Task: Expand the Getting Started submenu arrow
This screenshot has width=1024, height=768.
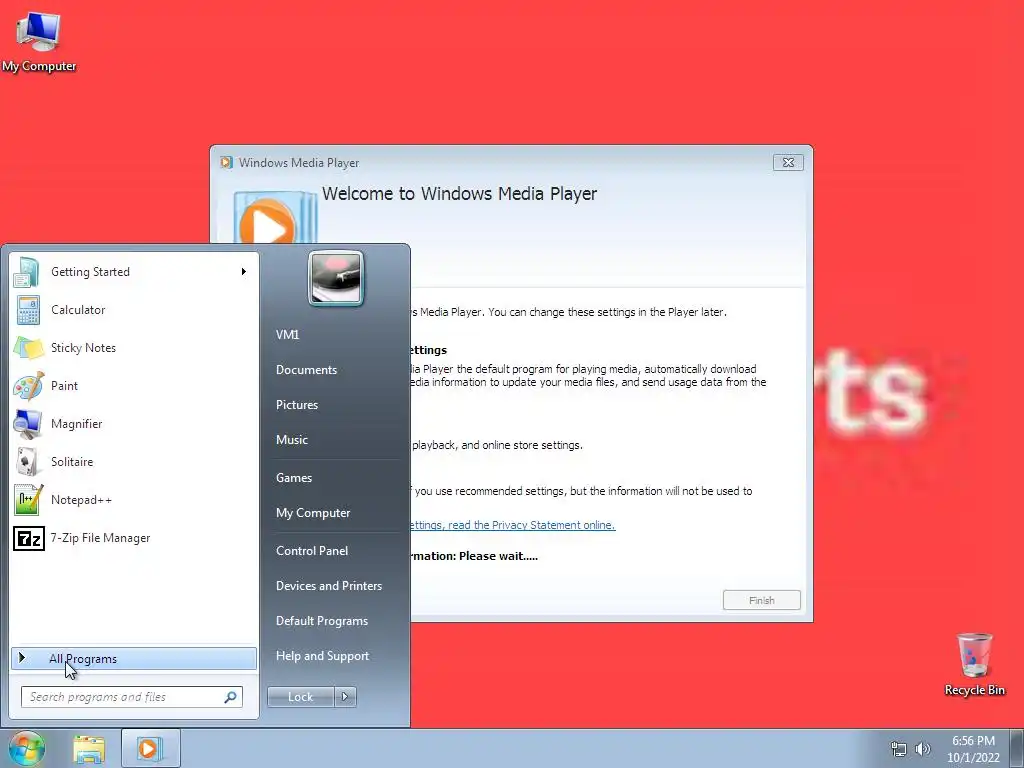Action: pyautogui.click(x=244, y=272)
